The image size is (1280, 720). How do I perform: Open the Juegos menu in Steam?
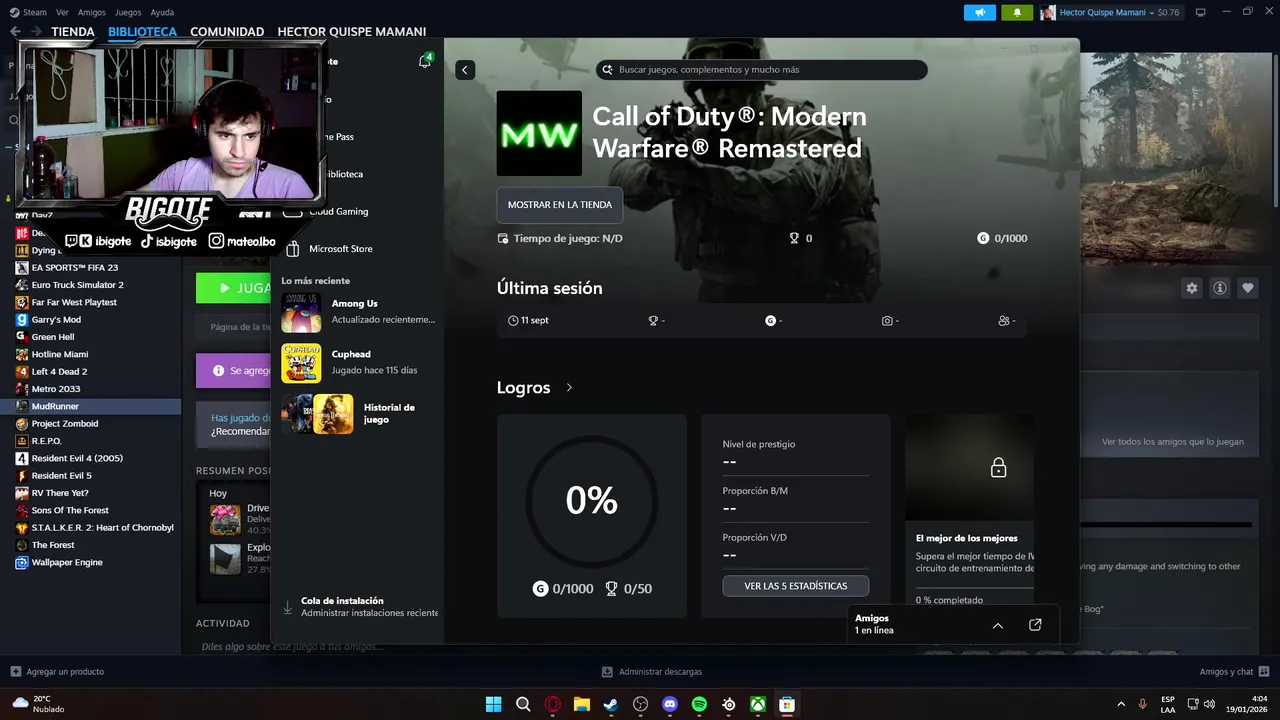pyautogui.click(x=128, y=12)
